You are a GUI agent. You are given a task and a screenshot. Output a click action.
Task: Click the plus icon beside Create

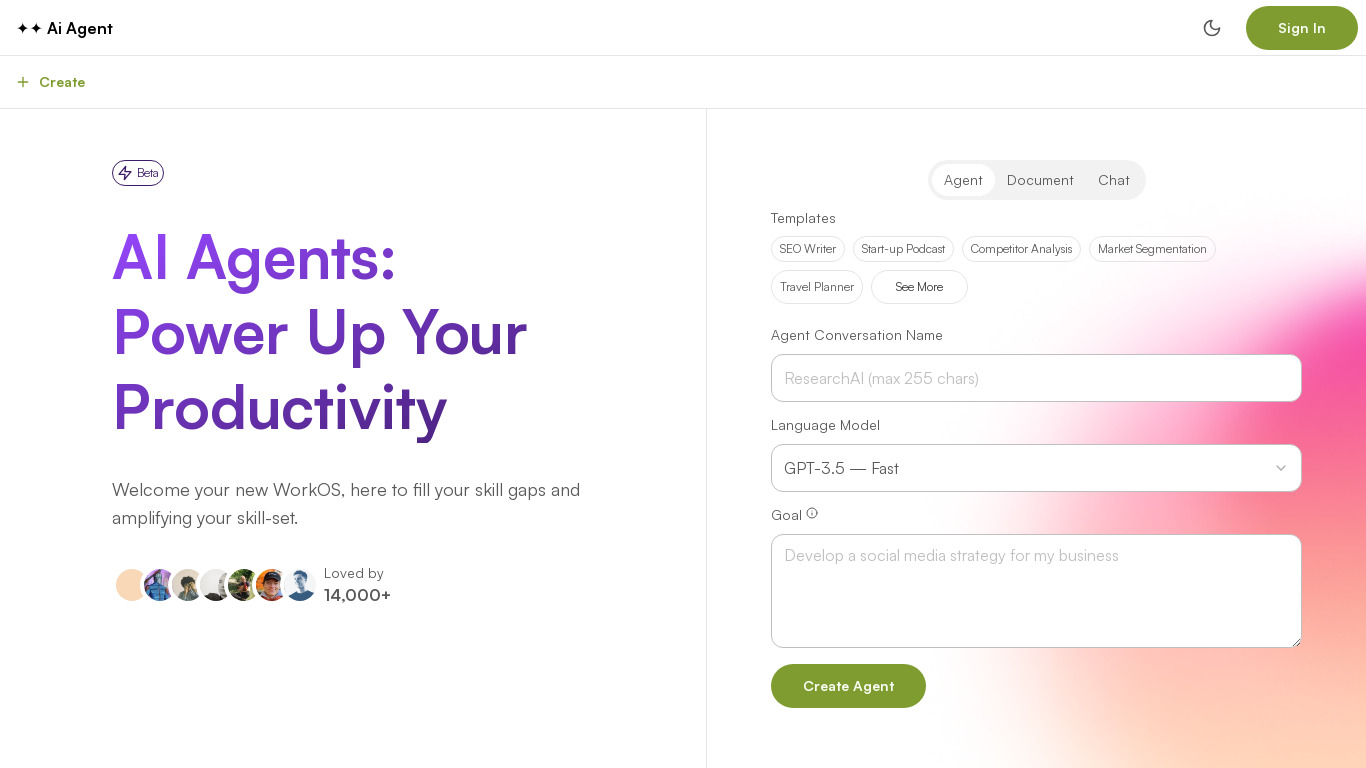click(23, 82)
